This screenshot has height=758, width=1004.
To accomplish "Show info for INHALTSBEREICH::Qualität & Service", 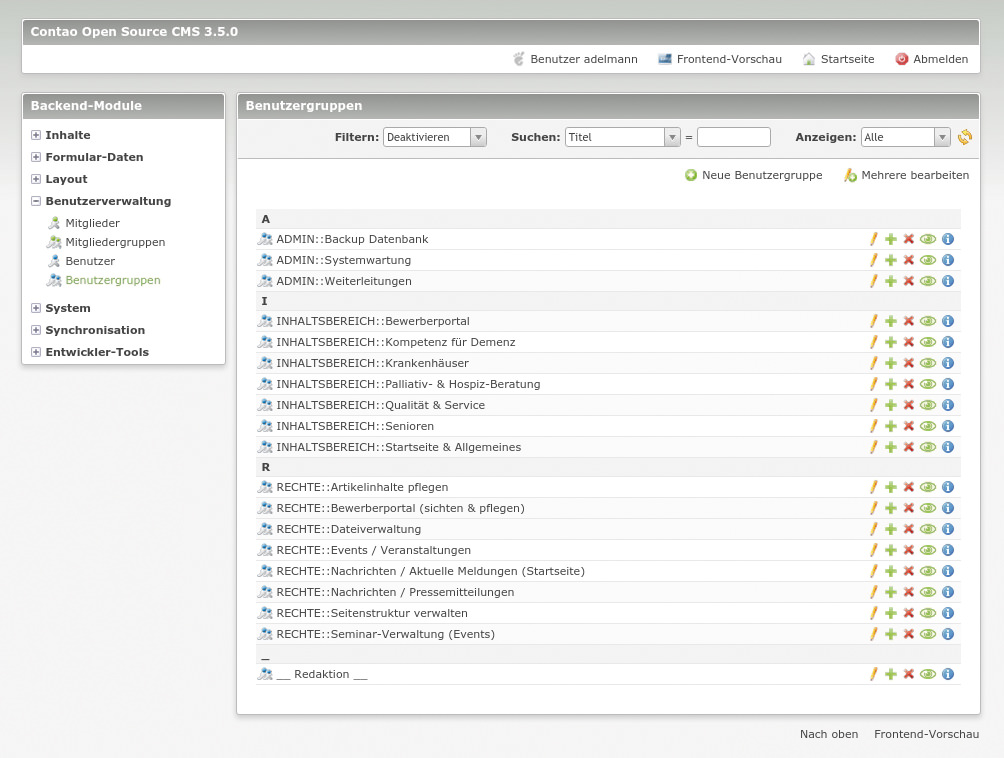I will (948, 405).
